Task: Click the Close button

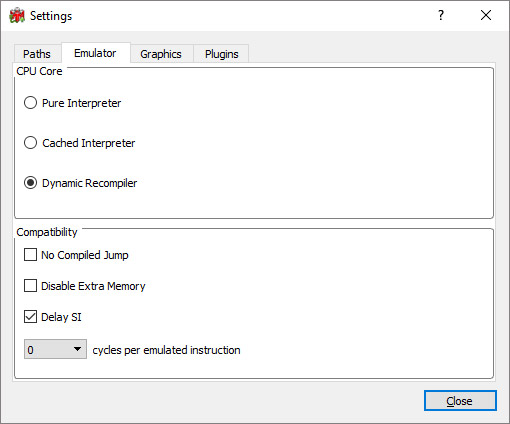Action: 460,401
